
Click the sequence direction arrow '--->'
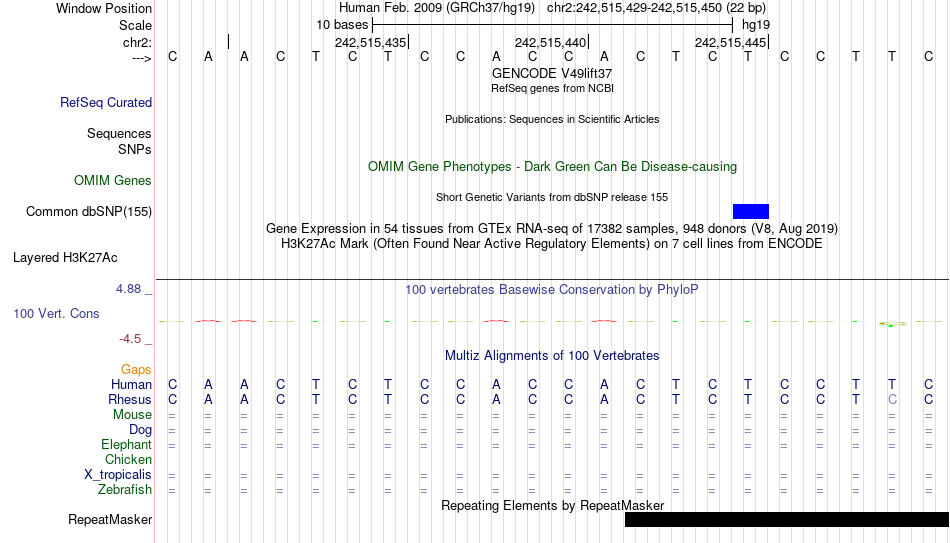(x=141, y=58)
